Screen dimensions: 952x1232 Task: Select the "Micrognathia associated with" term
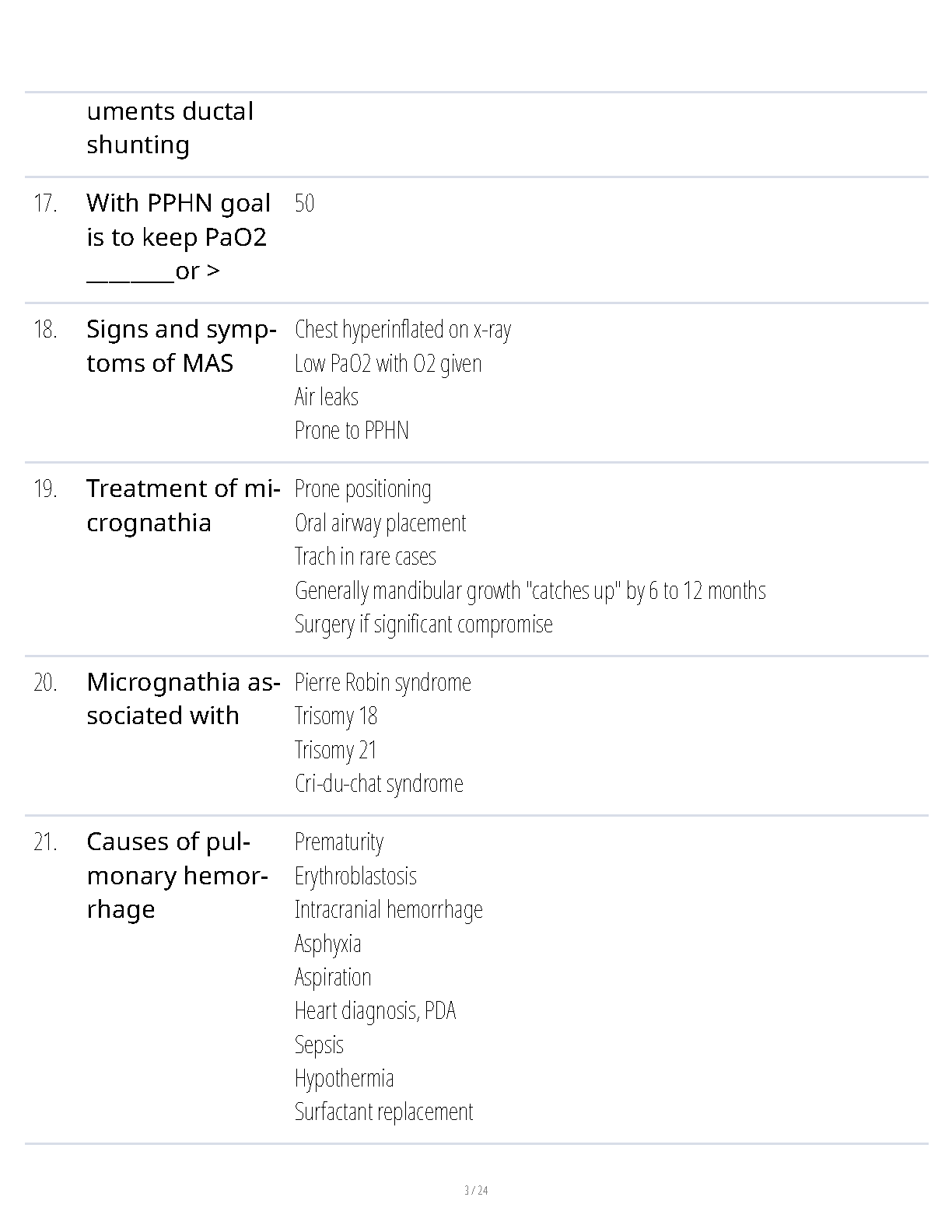coord(183,698)
